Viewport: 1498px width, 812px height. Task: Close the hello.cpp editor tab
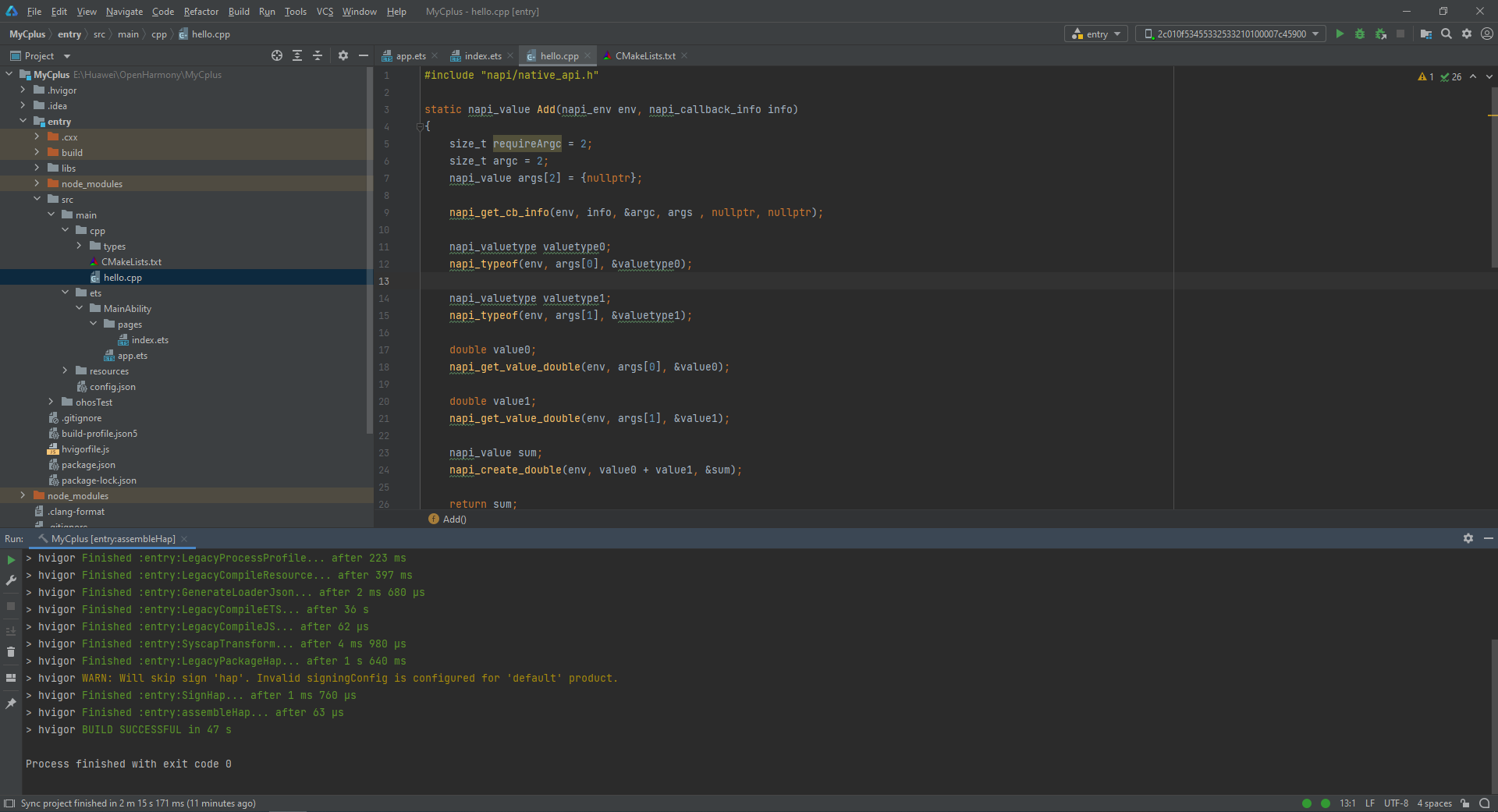pos(587,55)
